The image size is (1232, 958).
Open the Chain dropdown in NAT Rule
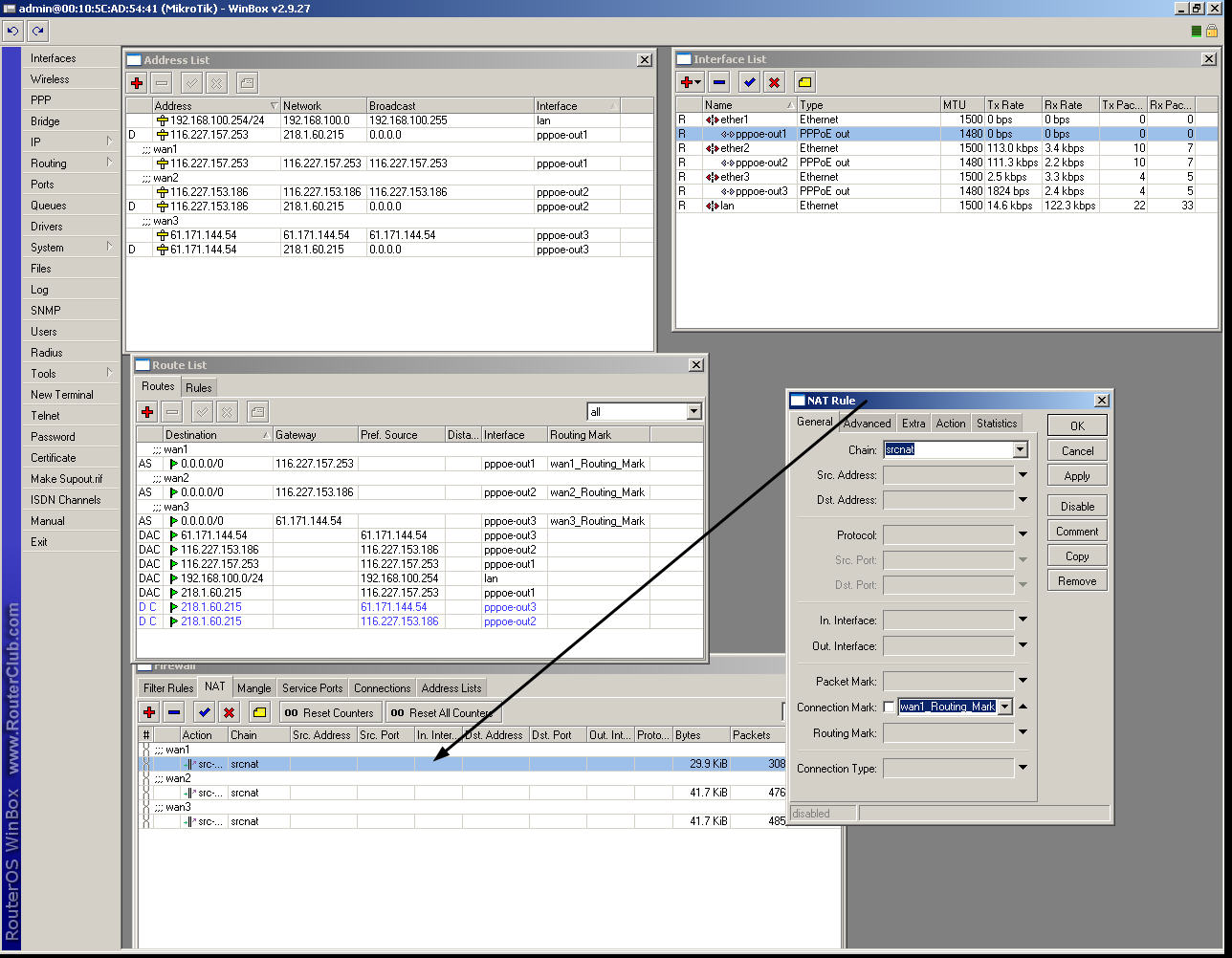(1021, 449)
